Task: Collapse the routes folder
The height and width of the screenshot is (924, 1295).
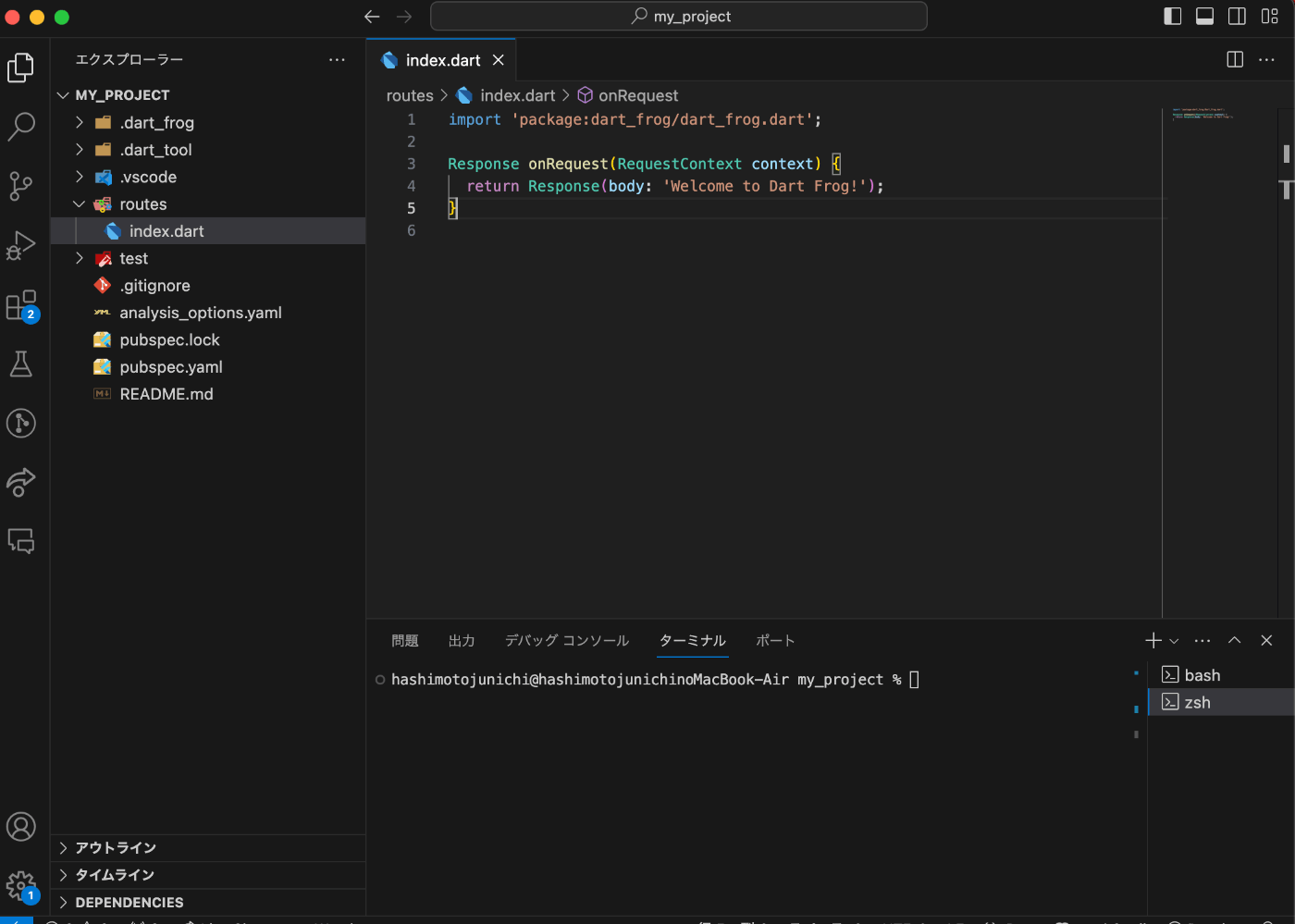Action: tap(142, 203)
